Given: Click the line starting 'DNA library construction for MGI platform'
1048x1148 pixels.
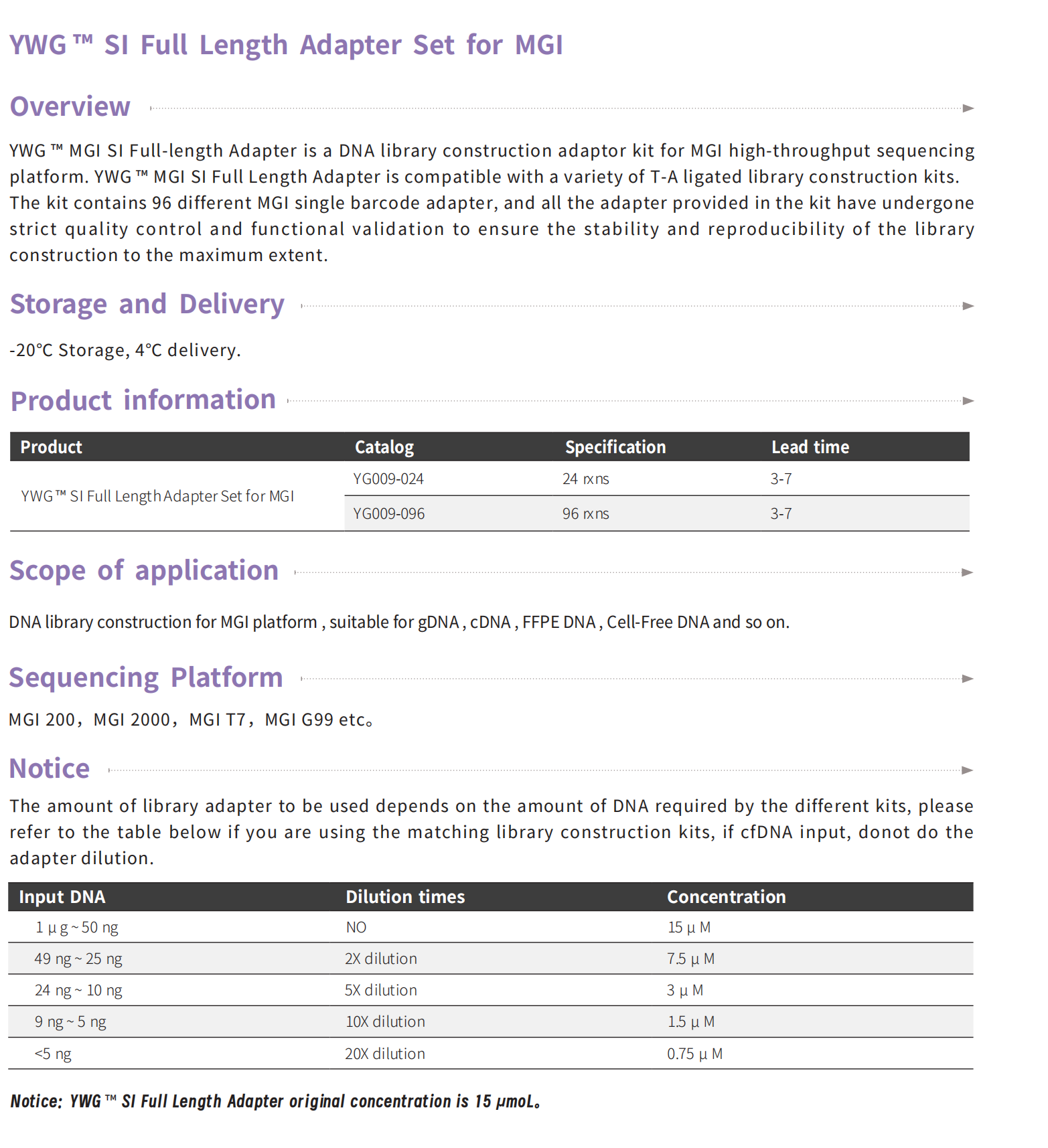Looking at the screenshot, I should click(x=399, y=623).
